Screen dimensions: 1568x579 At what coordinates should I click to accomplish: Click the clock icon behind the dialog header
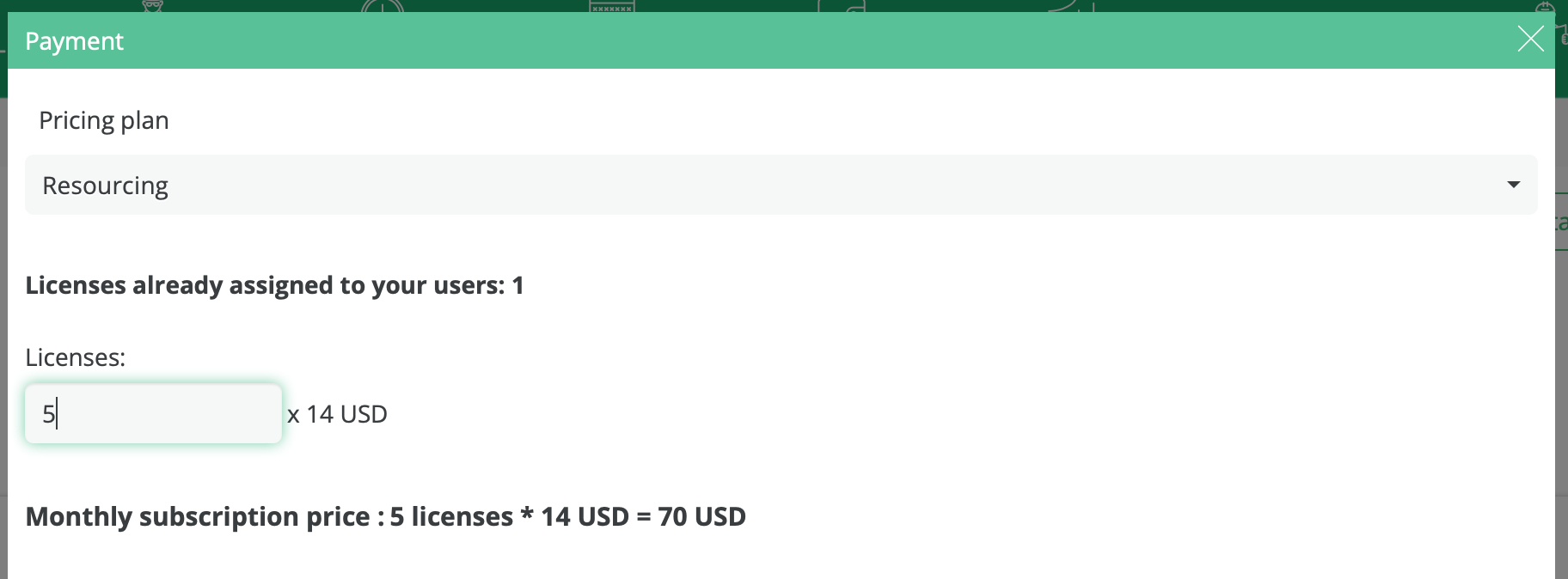coord(383,5)
